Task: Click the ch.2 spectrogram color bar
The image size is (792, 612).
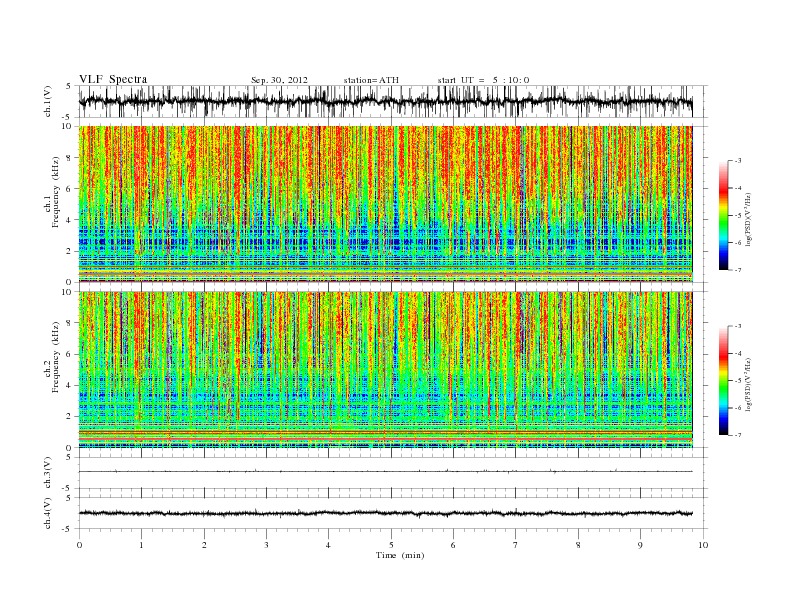Action: (723, 380)
